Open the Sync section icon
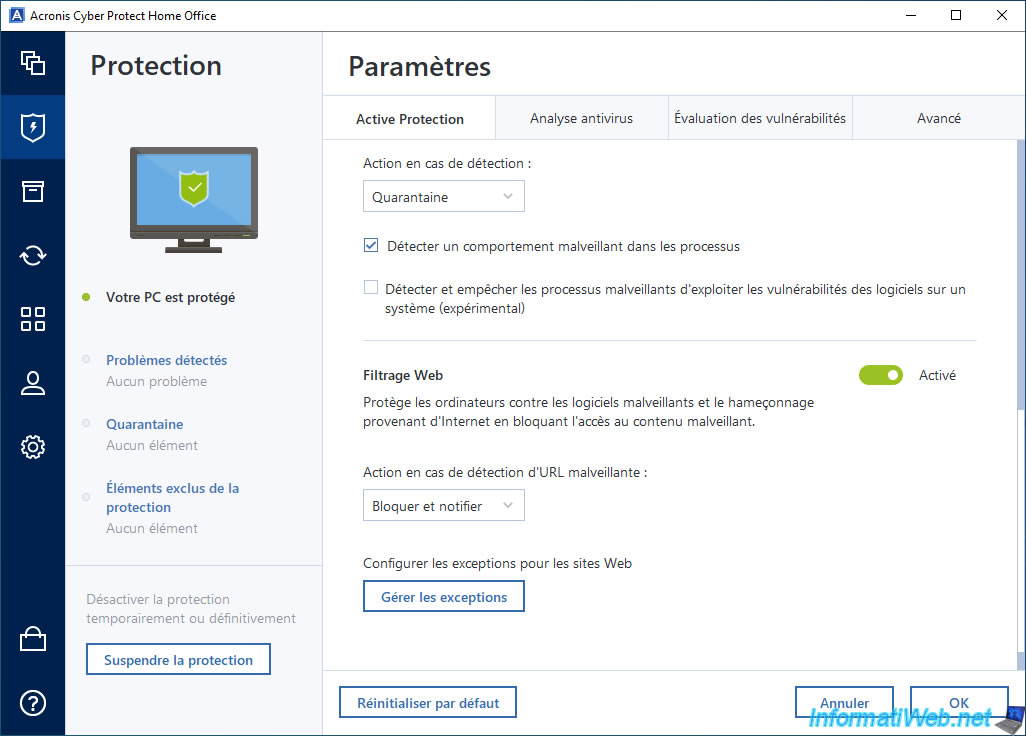Screen dimensions: 1026x736 [33, 255]
